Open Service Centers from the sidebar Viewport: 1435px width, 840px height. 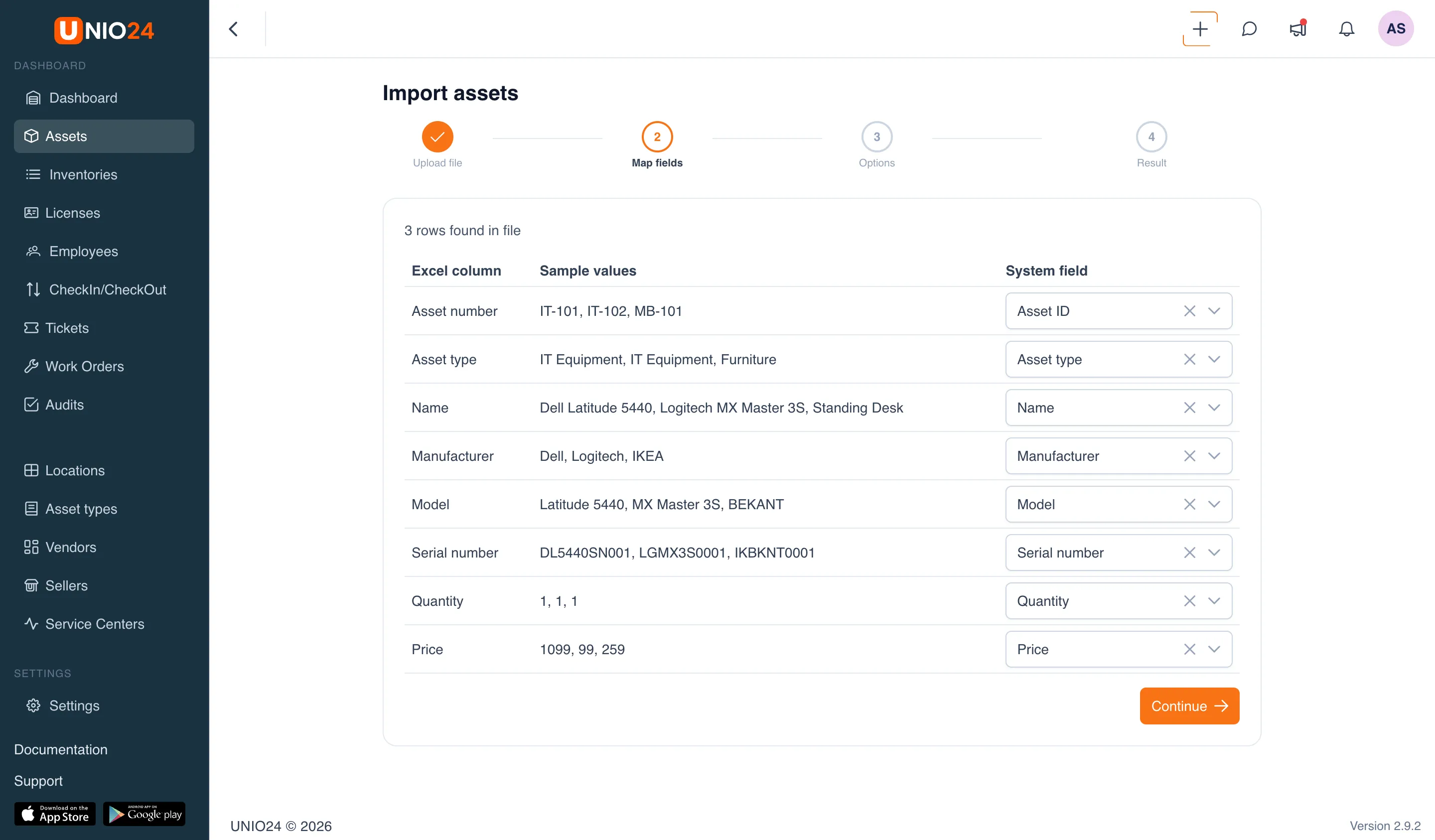point(104,624)
